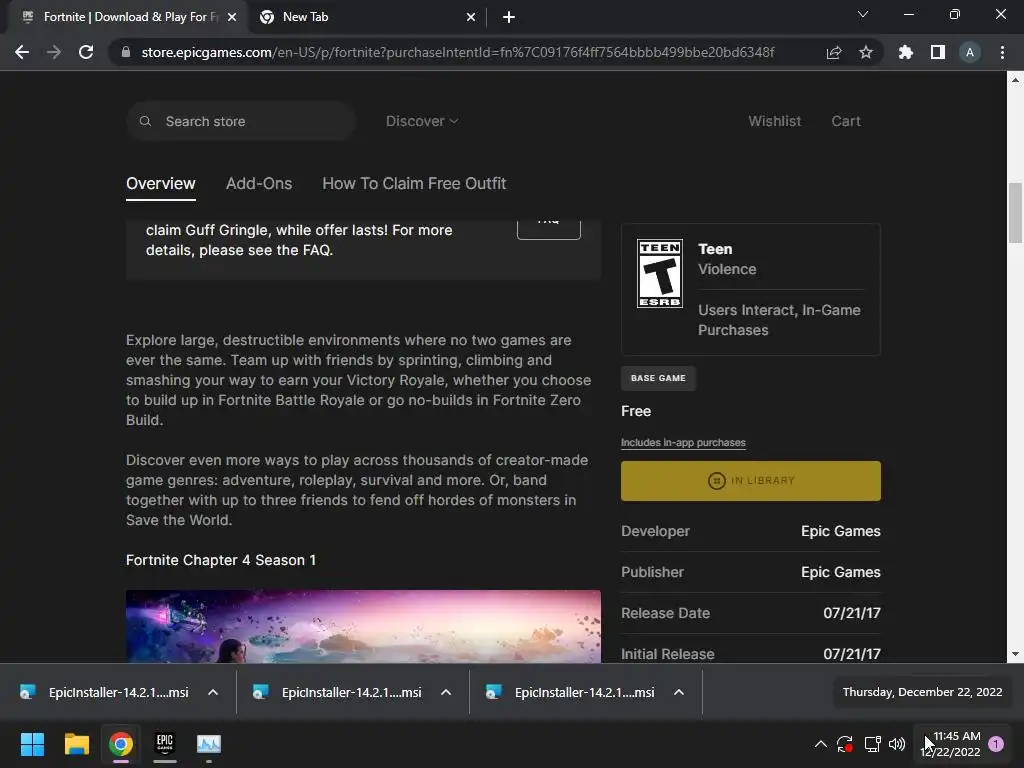Click Epic Games developer name
The width and height of the screenshot is (1024, 768).
pyautogui.click(x=840, y=531)
